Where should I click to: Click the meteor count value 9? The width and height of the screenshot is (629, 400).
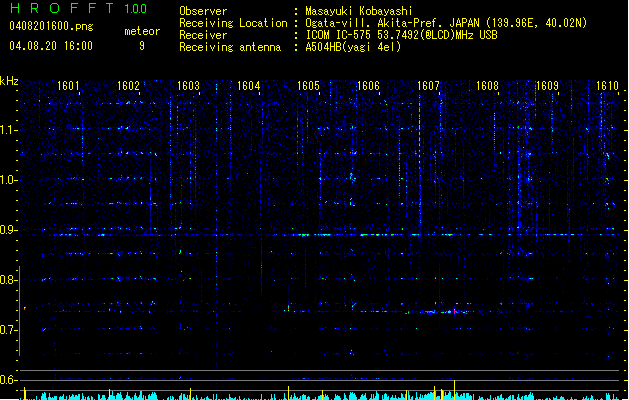click(x=142, y=46)
